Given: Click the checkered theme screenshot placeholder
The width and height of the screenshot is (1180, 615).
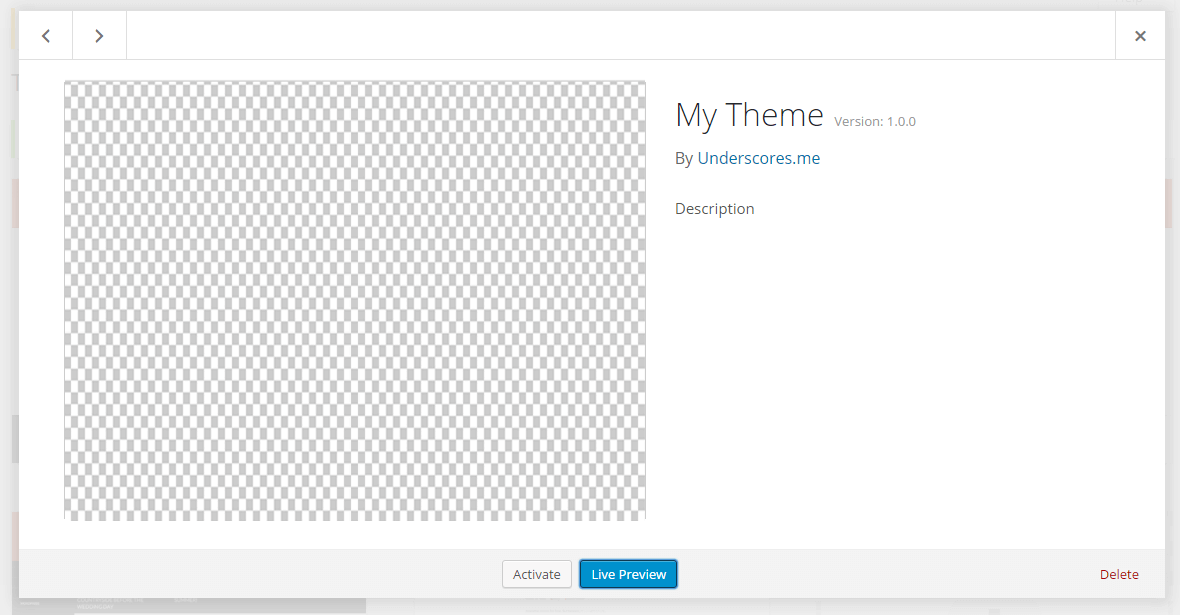Looking at the screenshot, I should pos(354,300).
